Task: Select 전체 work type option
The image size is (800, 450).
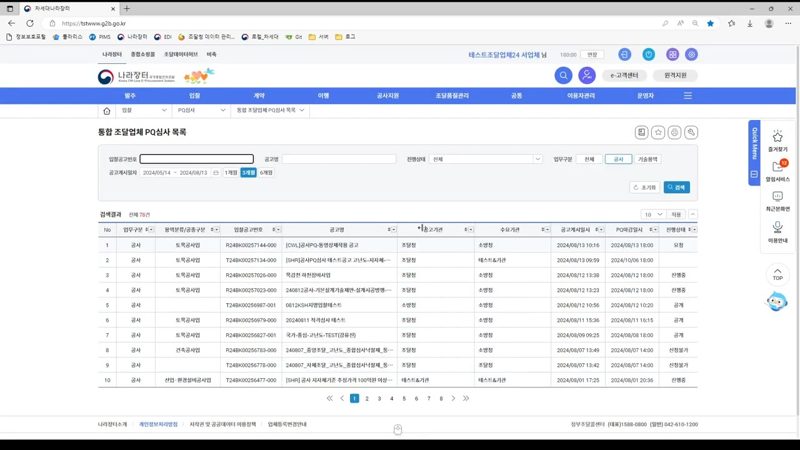Action: pos(589,159)
